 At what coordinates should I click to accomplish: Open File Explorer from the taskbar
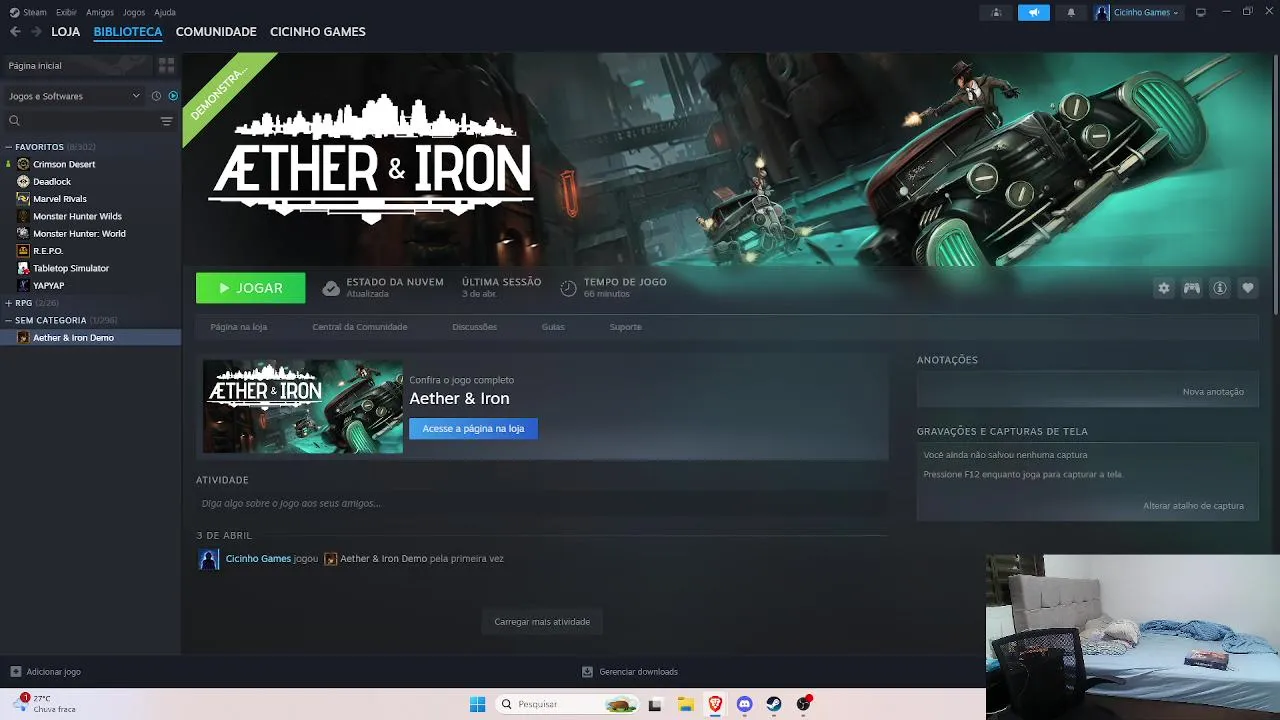(x=686, y=704)
